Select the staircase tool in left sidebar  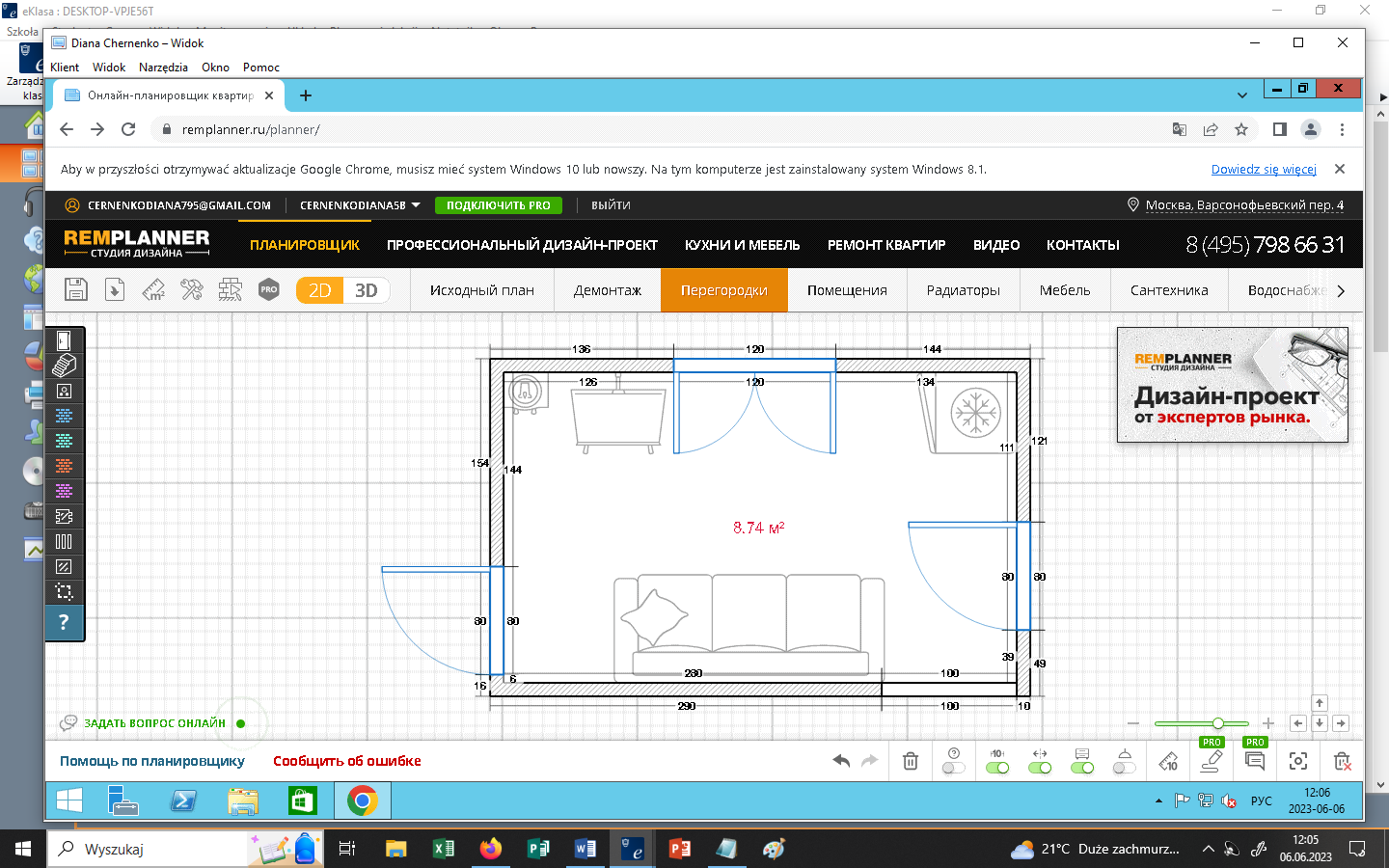(x=64, y=366)
